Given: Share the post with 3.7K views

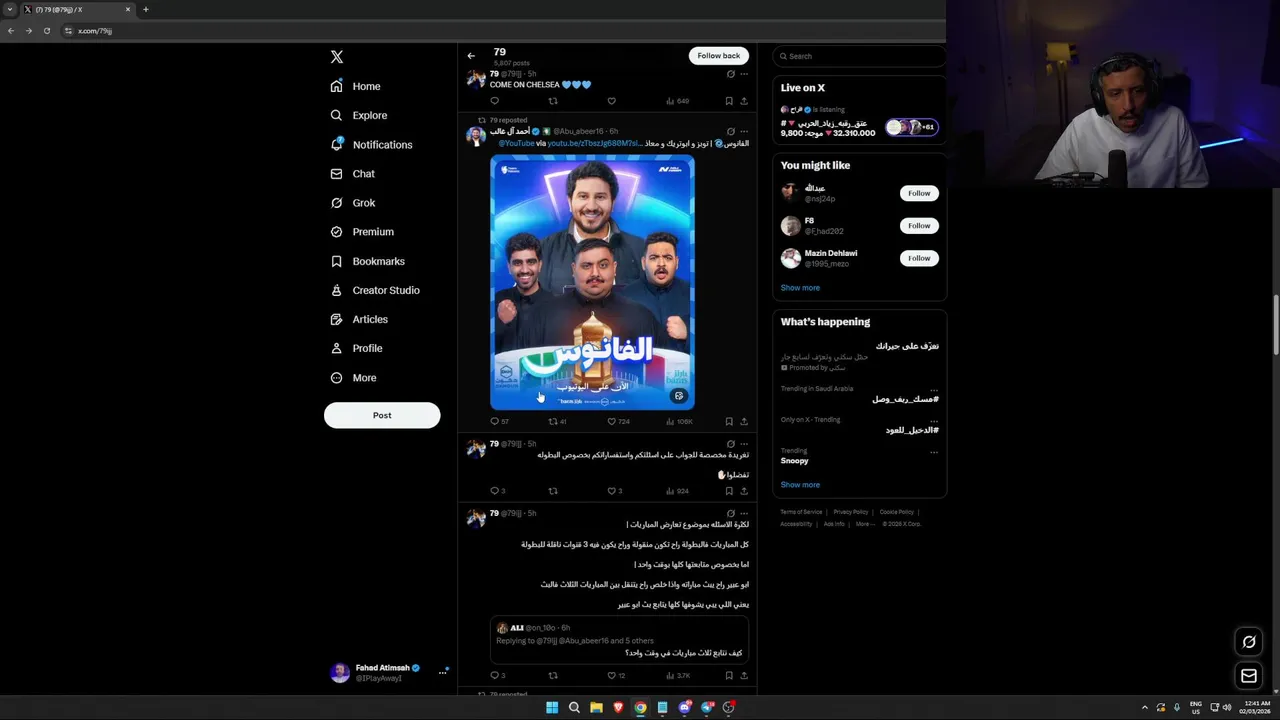Looking at the screenshot, I should [x=743, y=676].
